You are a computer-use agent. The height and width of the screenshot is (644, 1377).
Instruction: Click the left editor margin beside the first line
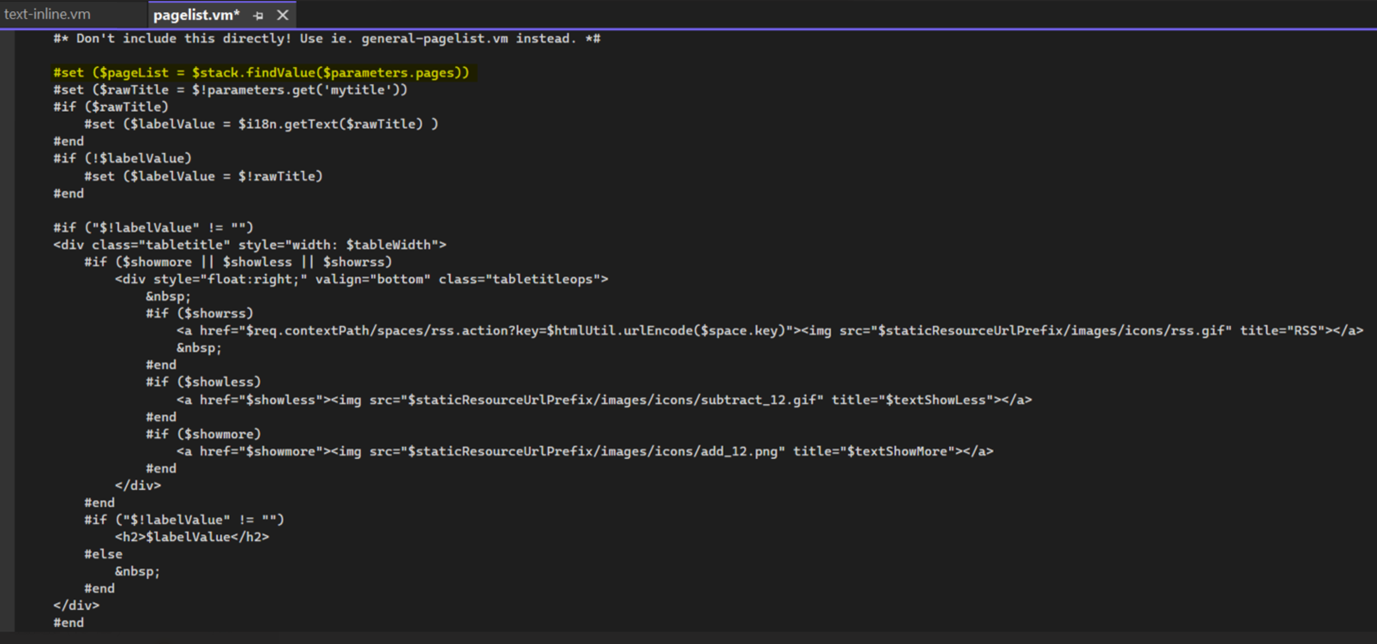coord(8,39)
